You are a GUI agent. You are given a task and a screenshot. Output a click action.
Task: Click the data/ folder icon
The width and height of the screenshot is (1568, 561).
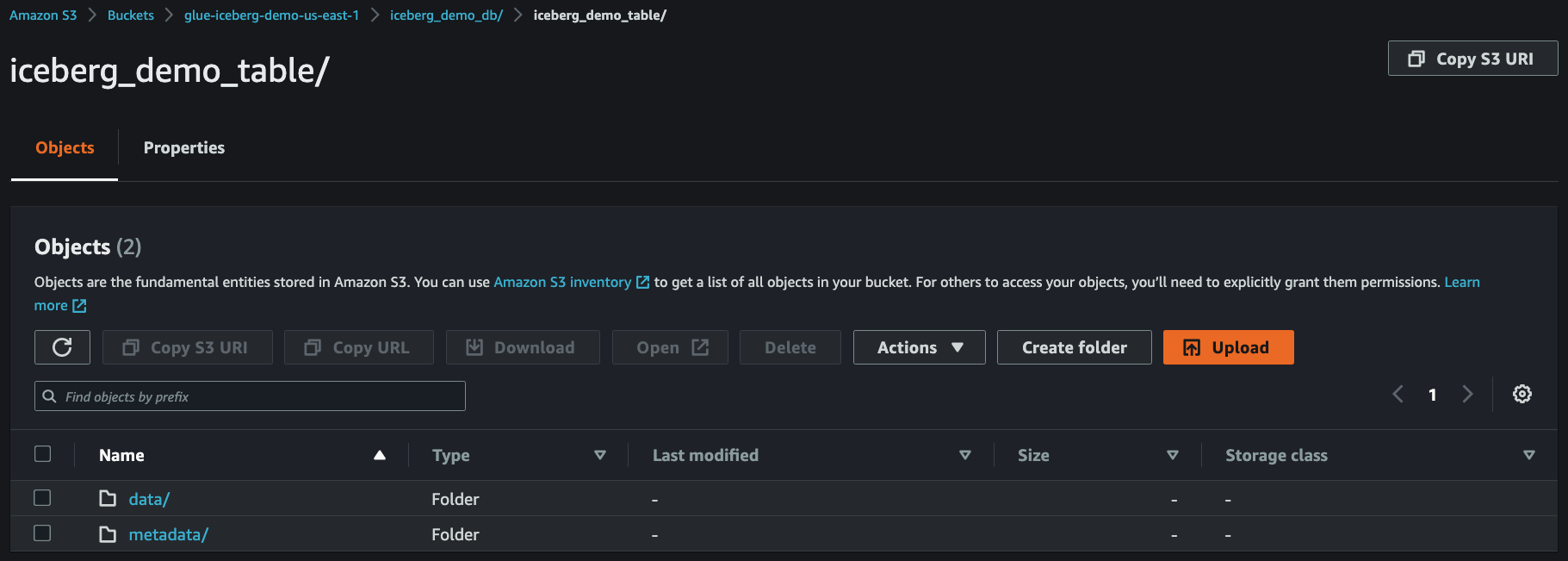coord(108,499)
